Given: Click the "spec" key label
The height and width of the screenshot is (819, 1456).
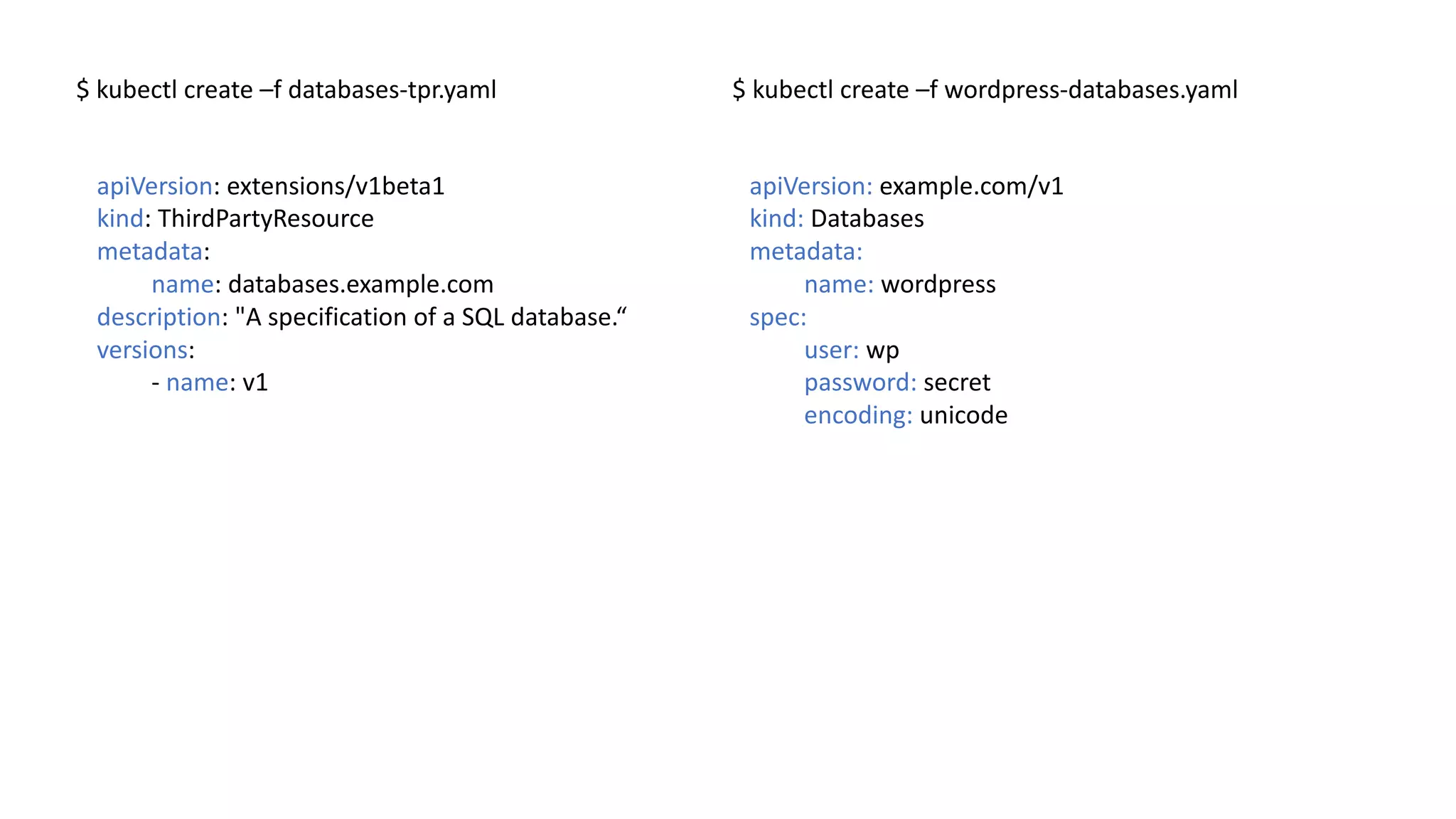Looking at the screenshot, I should click(x=775, y=318).
